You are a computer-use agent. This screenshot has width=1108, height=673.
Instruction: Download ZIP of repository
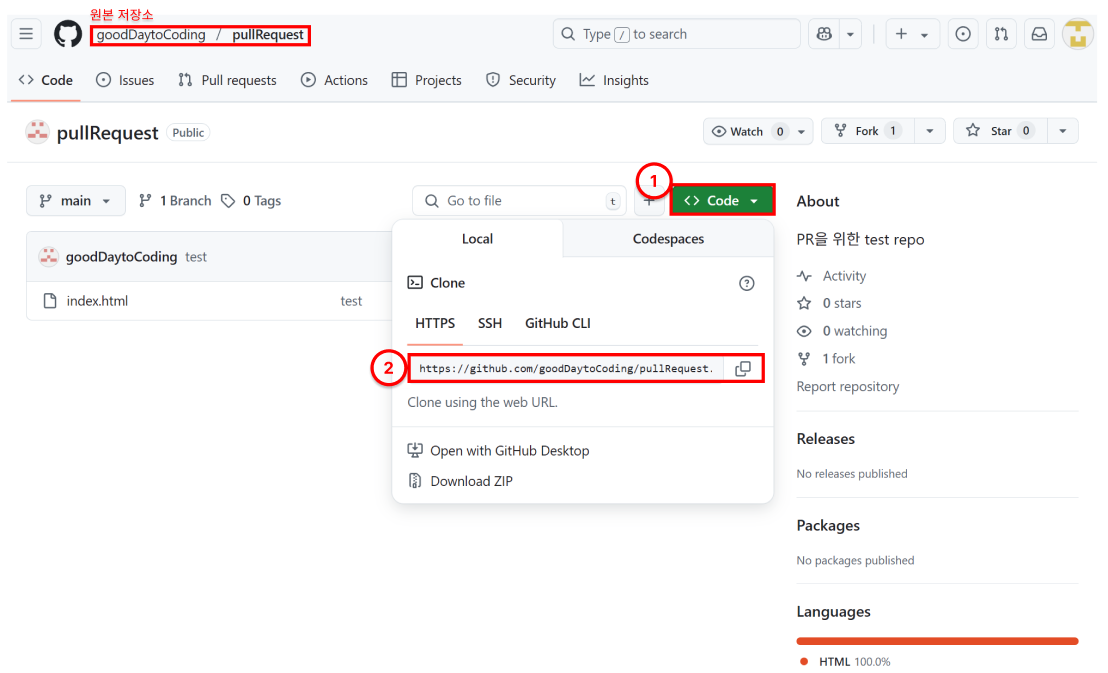(461, 481)
